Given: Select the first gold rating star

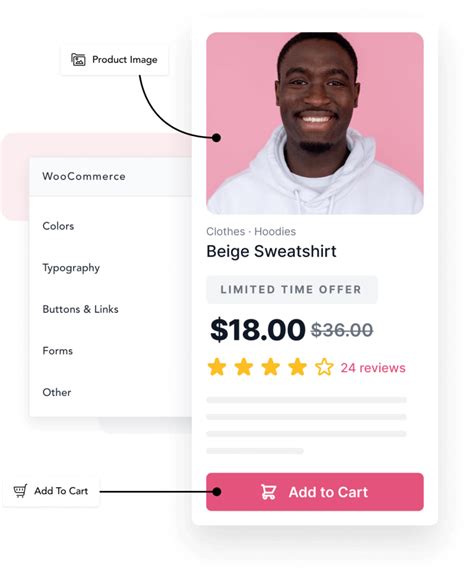Looking at the screenshot, I should coord(217,367).
